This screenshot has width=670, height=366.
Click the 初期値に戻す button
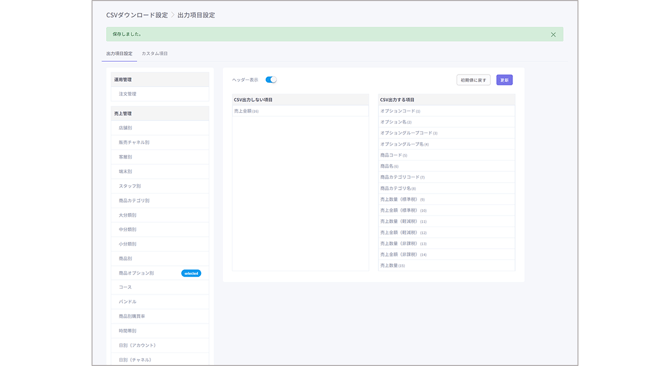coord(473,80)
